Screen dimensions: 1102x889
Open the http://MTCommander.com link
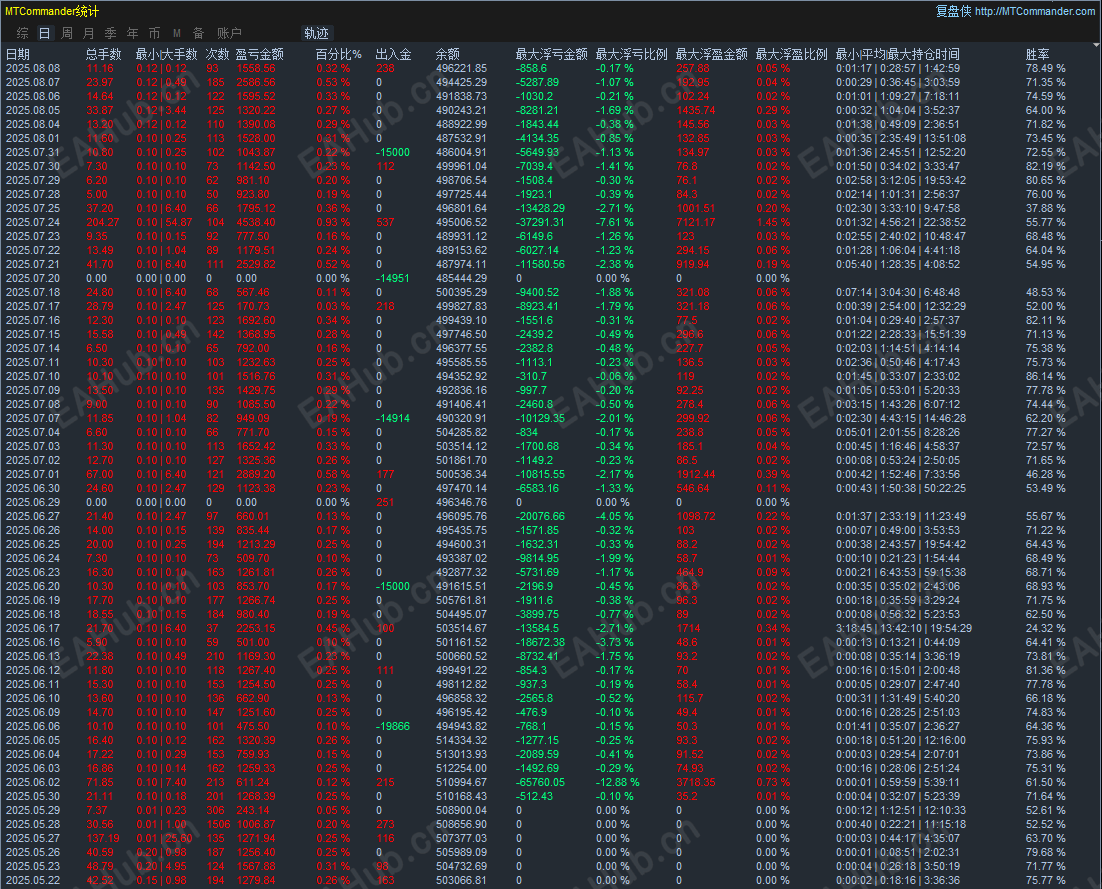pyautogui.click(x=1035, y=11)
